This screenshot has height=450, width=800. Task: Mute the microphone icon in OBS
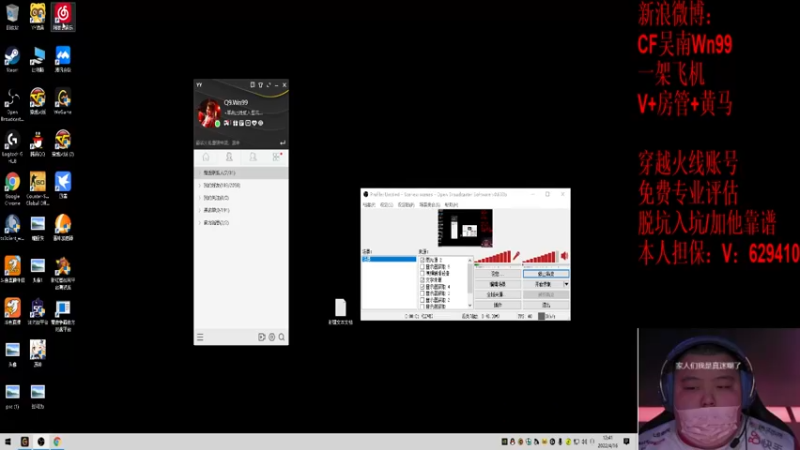click(x=516, y=256)
